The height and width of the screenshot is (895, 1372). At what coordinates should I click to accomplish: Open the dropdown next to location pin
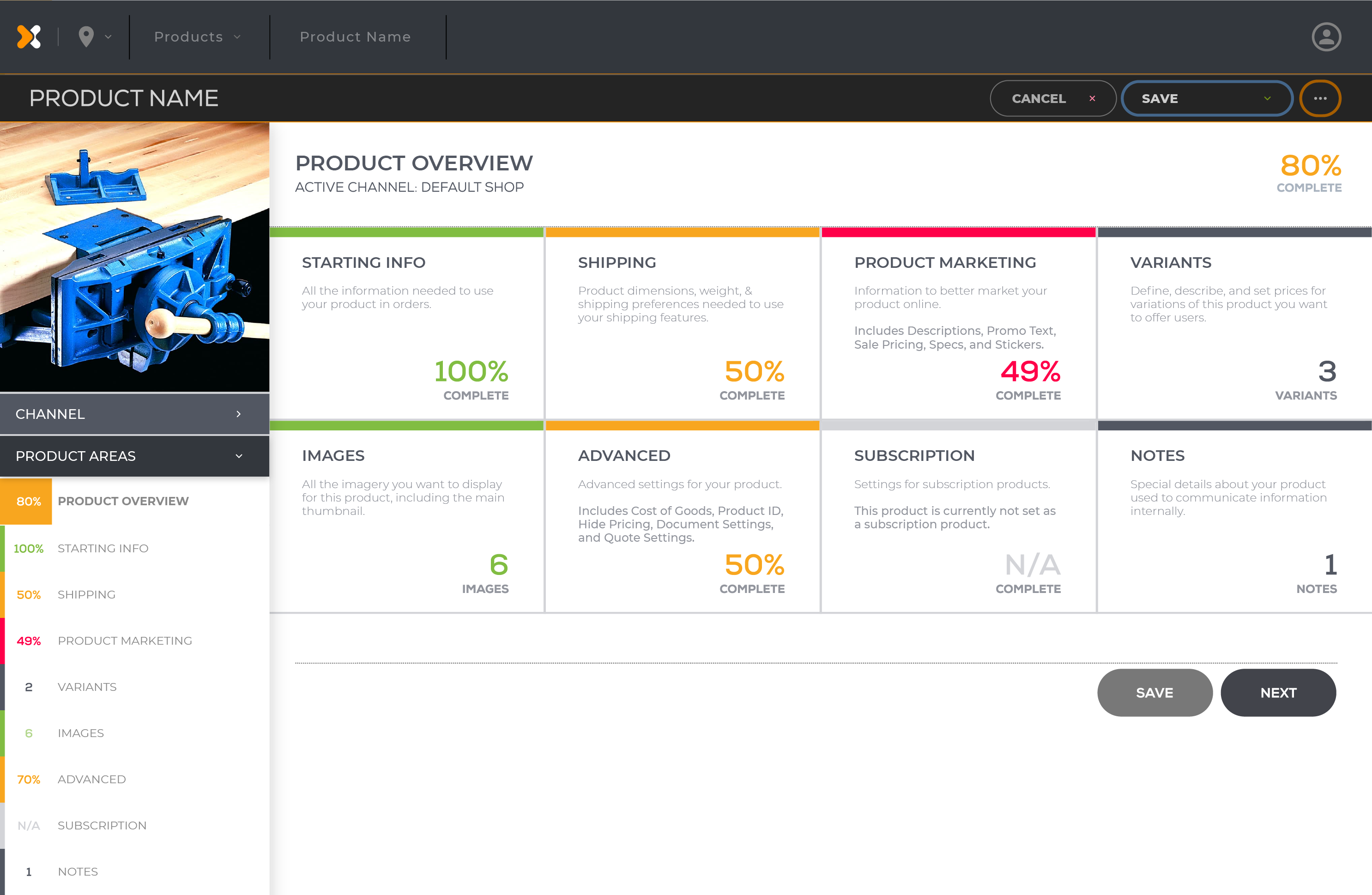tap(109, 37)
